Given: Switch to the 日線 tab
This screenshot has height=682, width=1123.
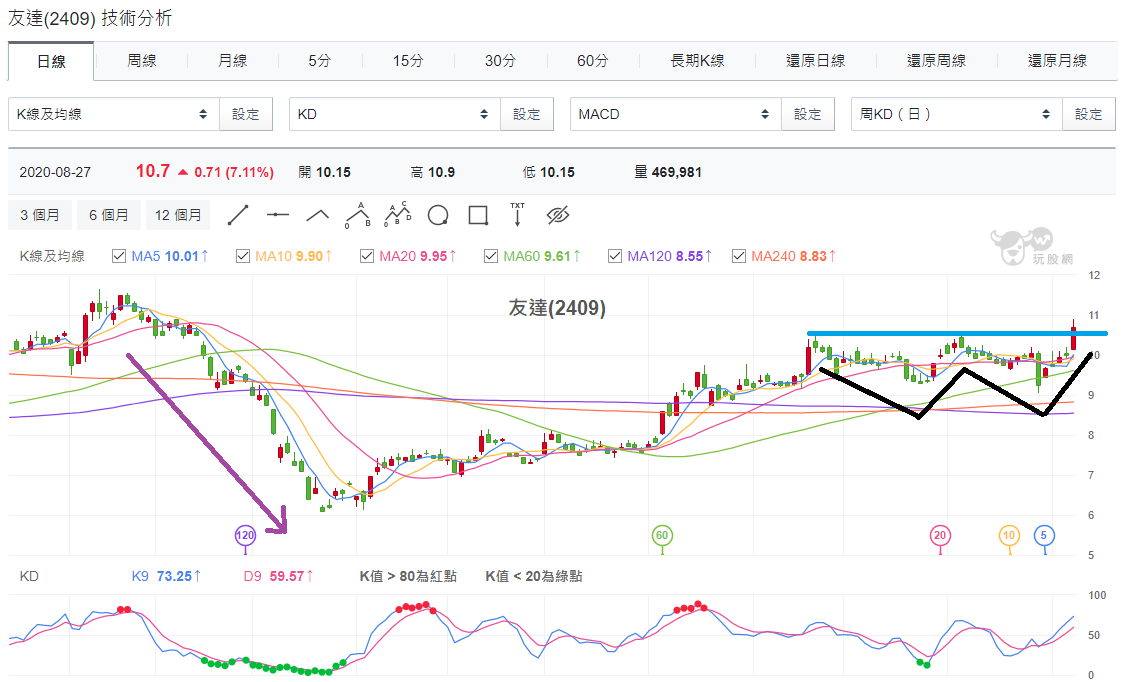Looking at the screenshot, I should click(51, 62).
